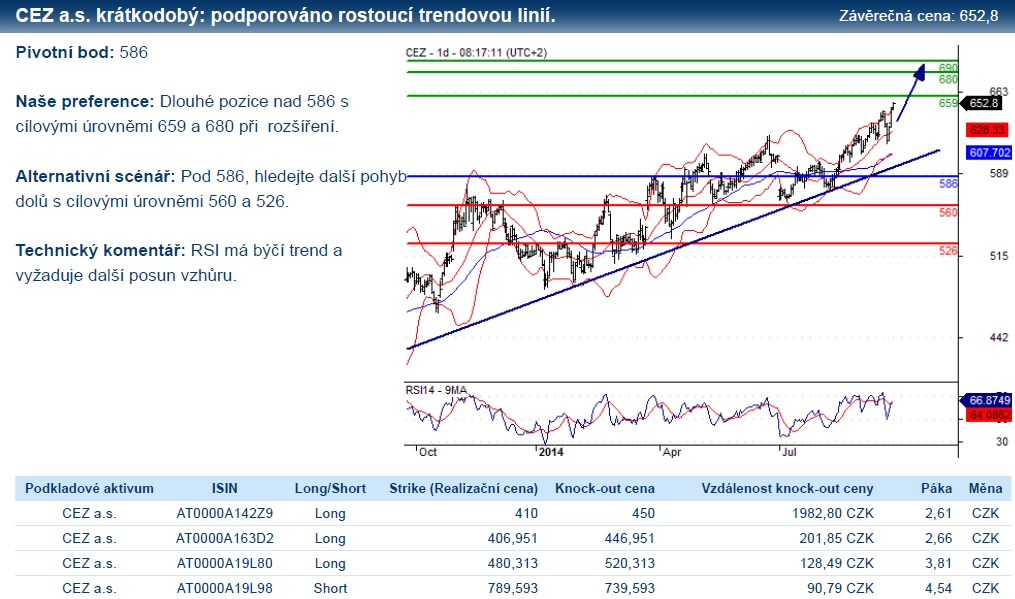The height and width of the screenshot is (599, 1015).
Task: Click the 442 value on the price axis
Action: tap(999, 337)
